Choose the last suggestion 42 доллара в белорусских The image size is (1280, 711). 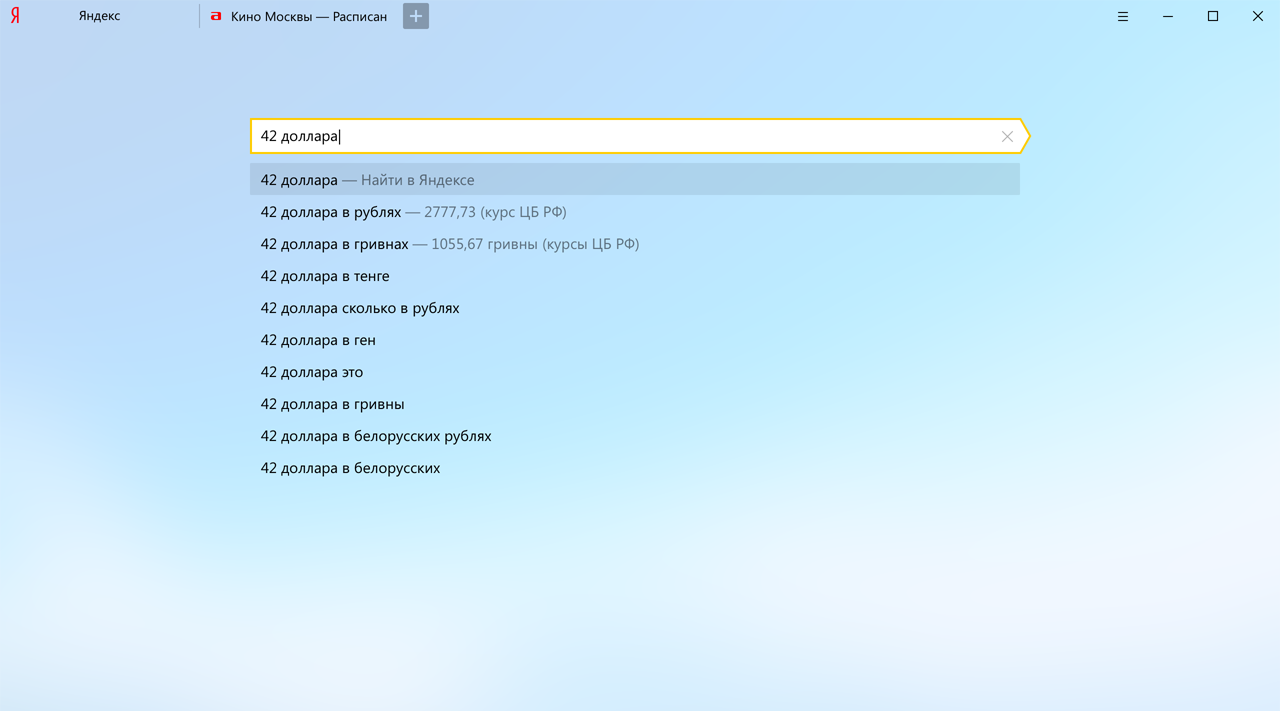(x=635, y=468)
